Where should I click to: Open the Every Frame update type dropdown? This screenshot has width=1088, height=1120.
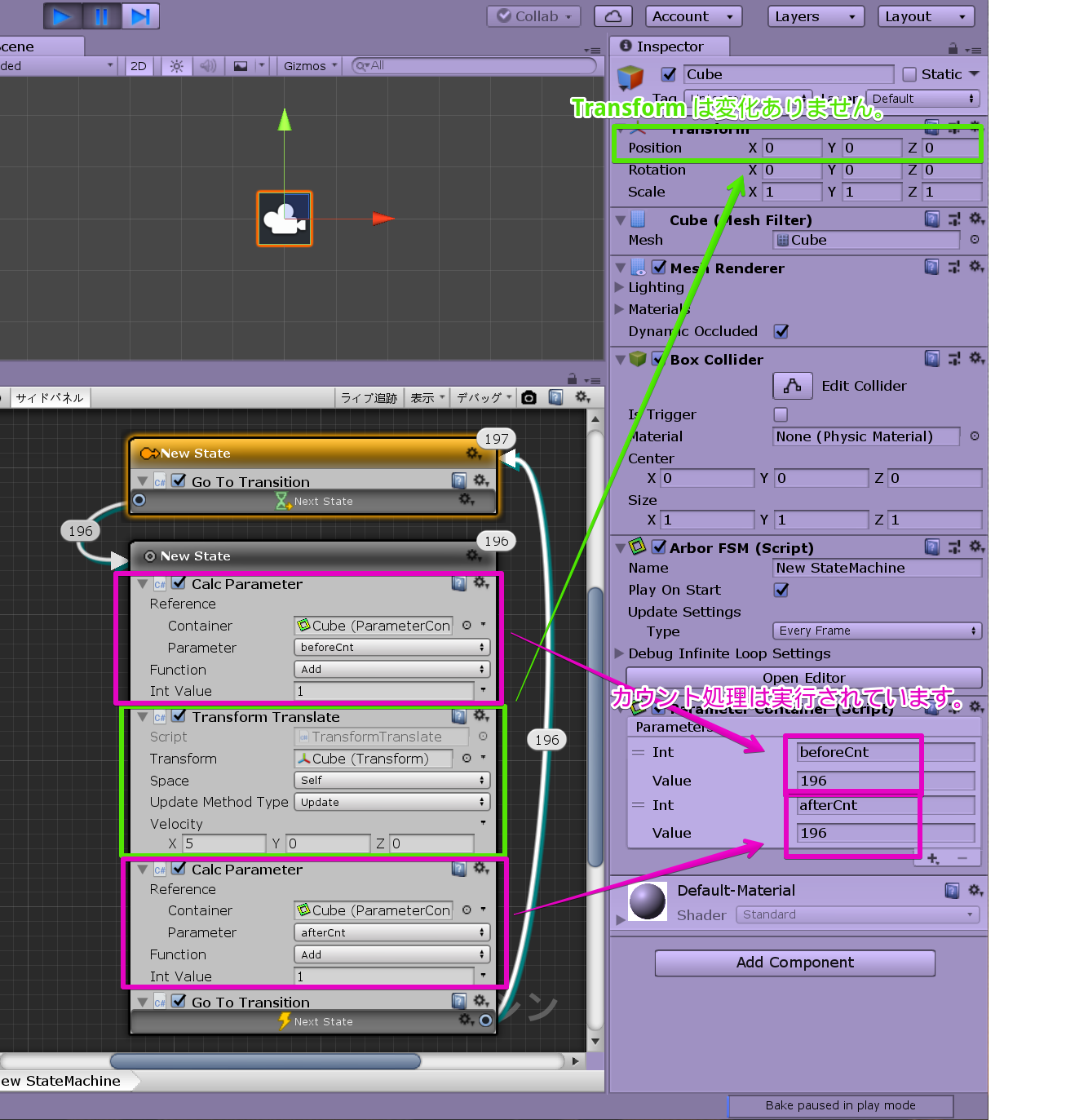point(876,630)
